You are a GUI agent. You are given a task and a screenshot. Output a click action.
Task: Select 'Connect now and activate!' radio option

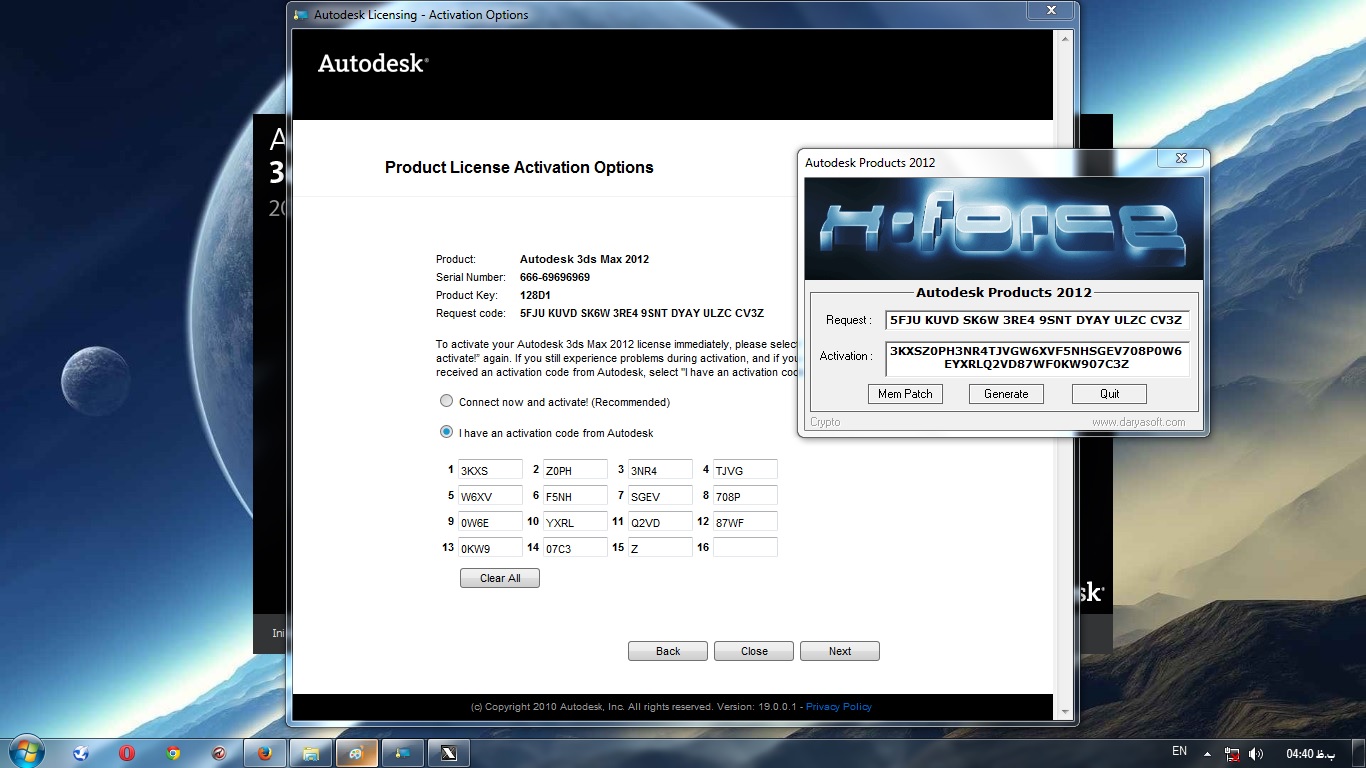(x=447, y=401)
